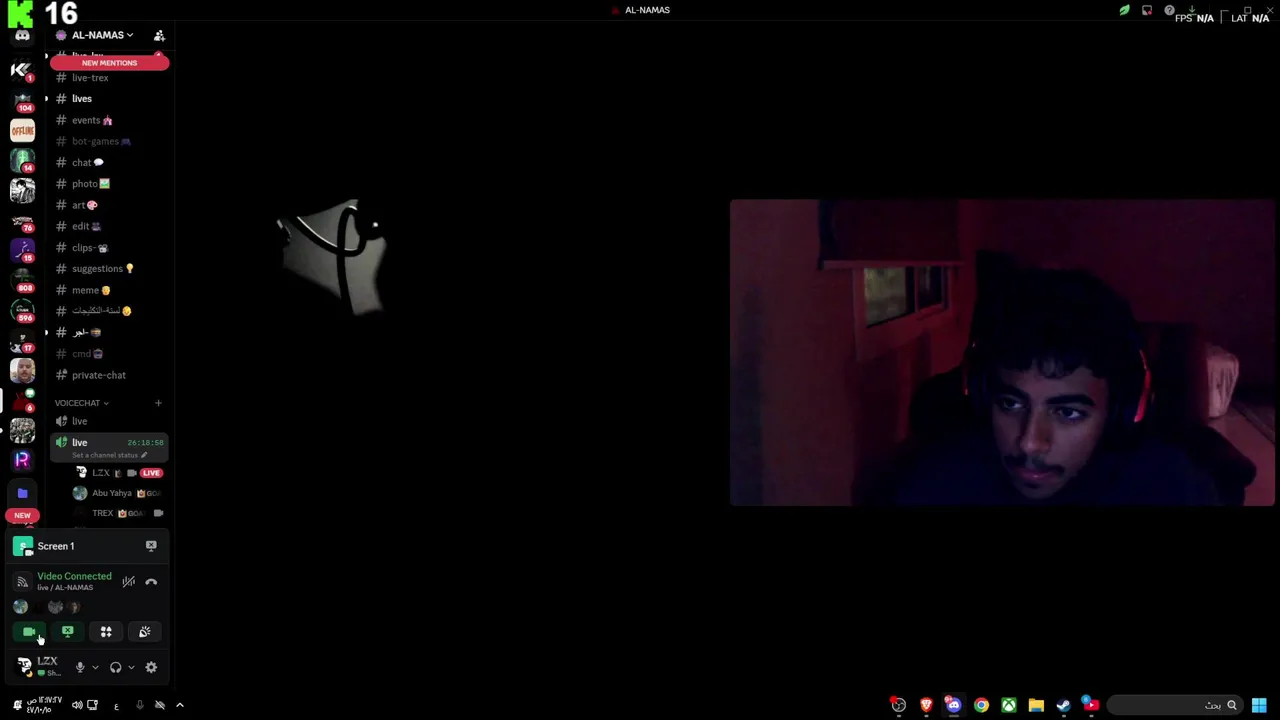The height and width of the screenshot is (720, 1280).
Task: Open Windows Start button
Action: pyautogui.click(x=1259, y=706)
